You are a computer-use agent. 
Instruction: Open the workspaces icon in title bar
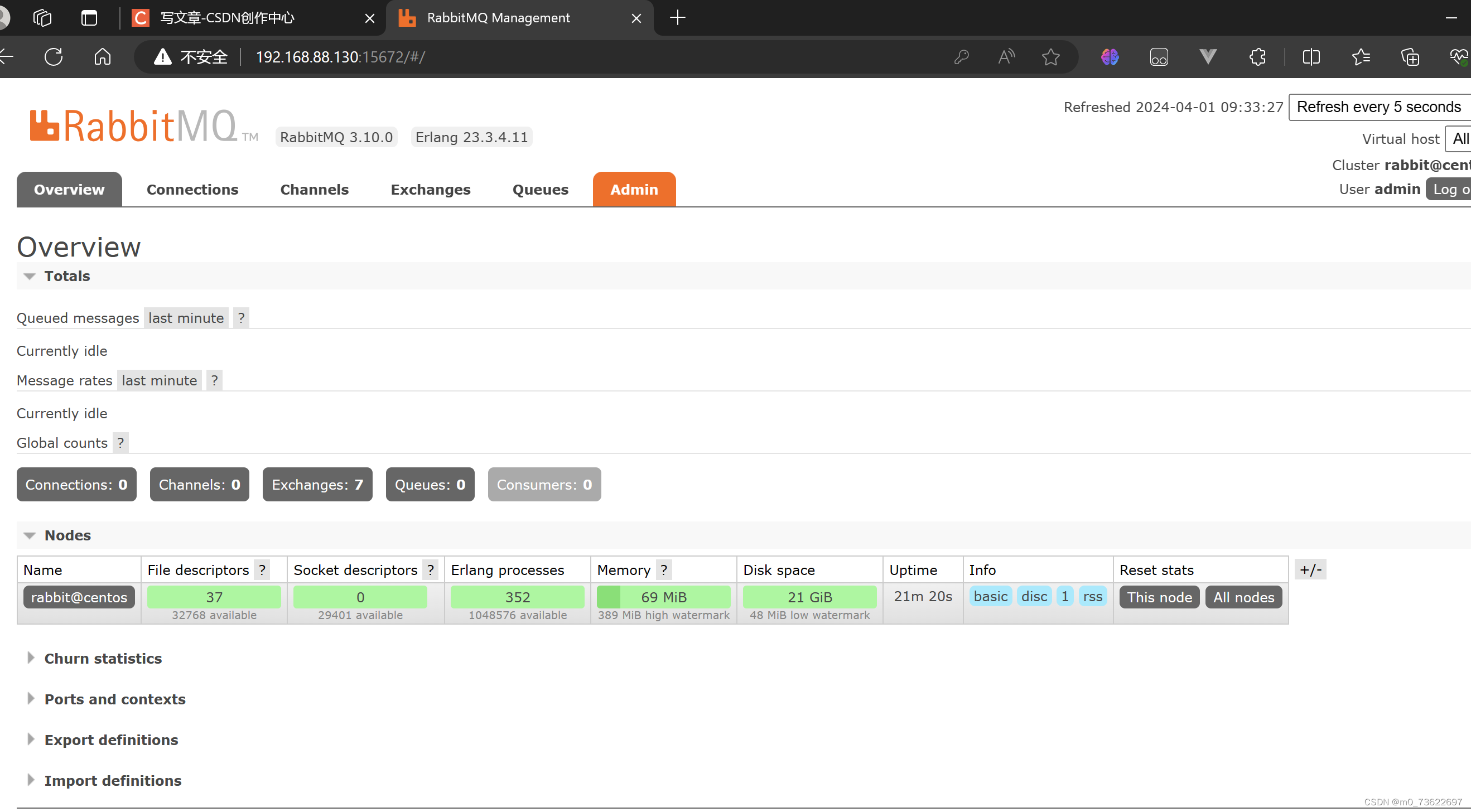(x=42, y=18)
